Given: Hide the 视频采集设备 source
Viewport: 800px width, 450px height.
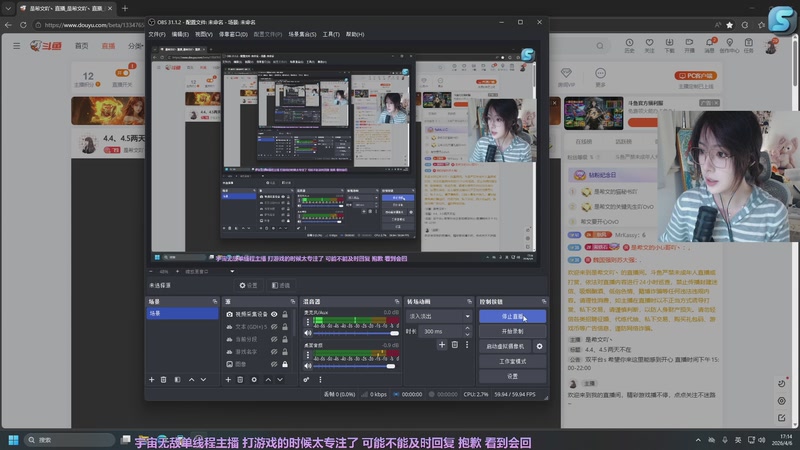Looking at the screenshot, I should pos(274,314).
